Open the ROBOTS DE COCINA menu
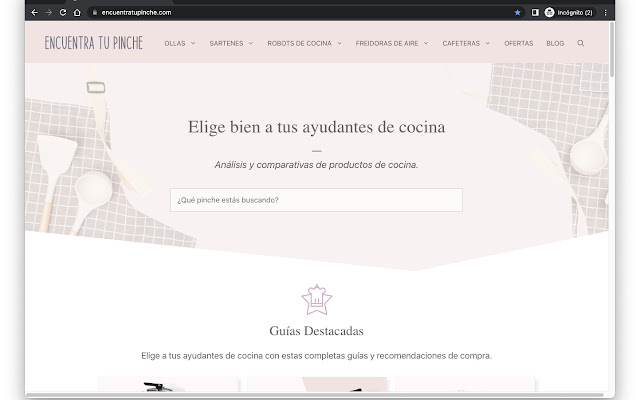The height and width of the screenshot is (400, 640). (x=299, y=43)
